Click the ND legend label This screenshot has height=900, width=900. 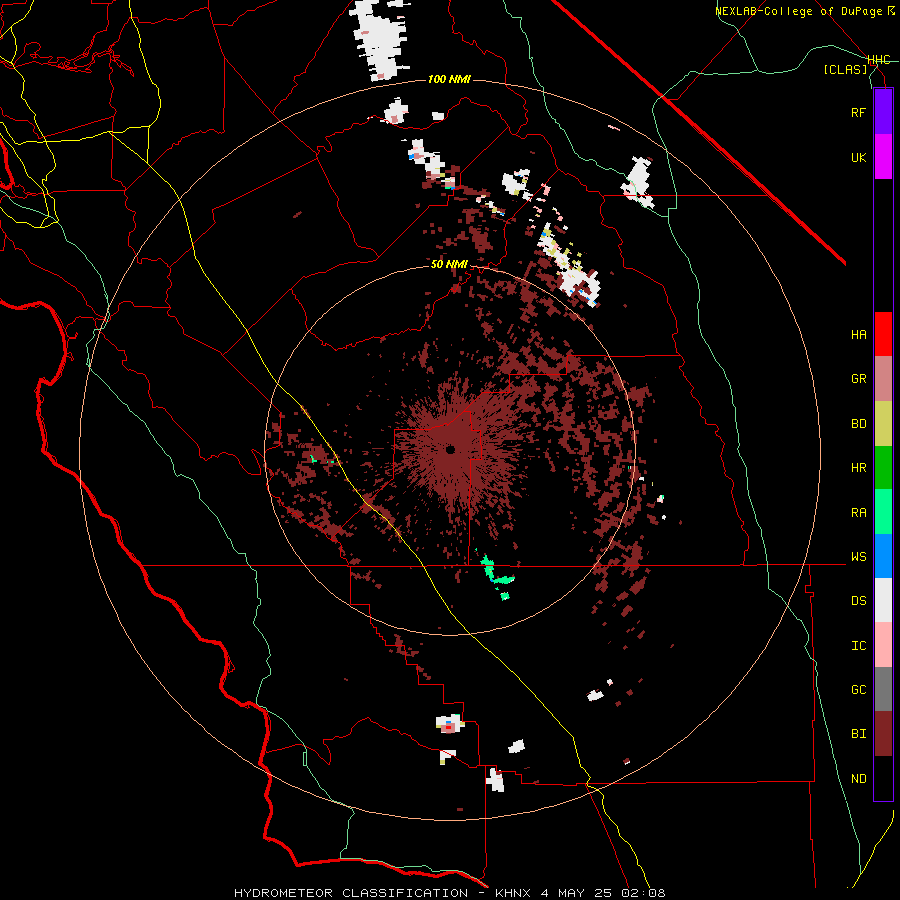[x=858, y=778]
